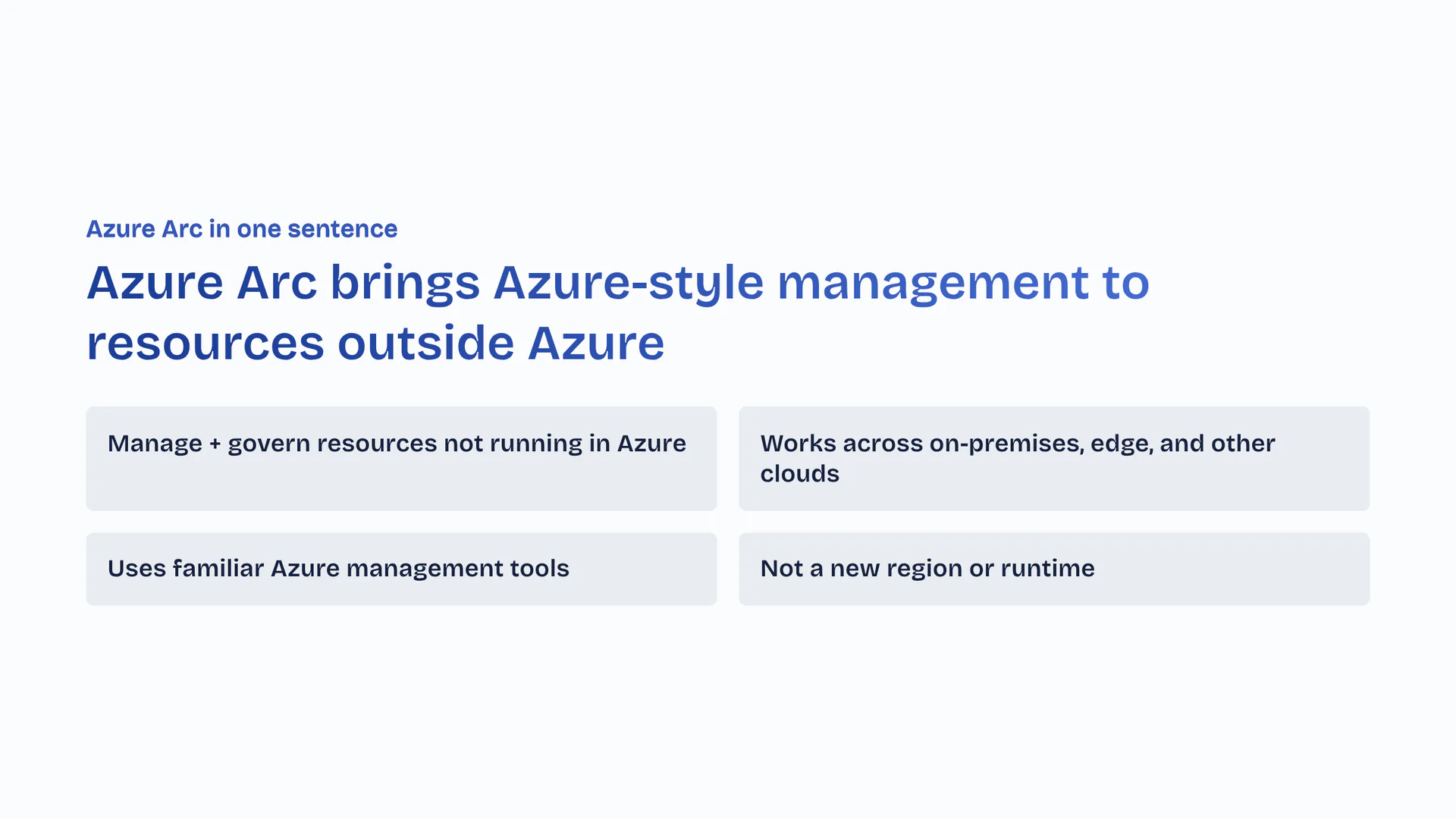The height and width of the screenshot is (819, 1456).
Task: Click the word 'clouds' in the second card
Action: [x=799, y=474]
